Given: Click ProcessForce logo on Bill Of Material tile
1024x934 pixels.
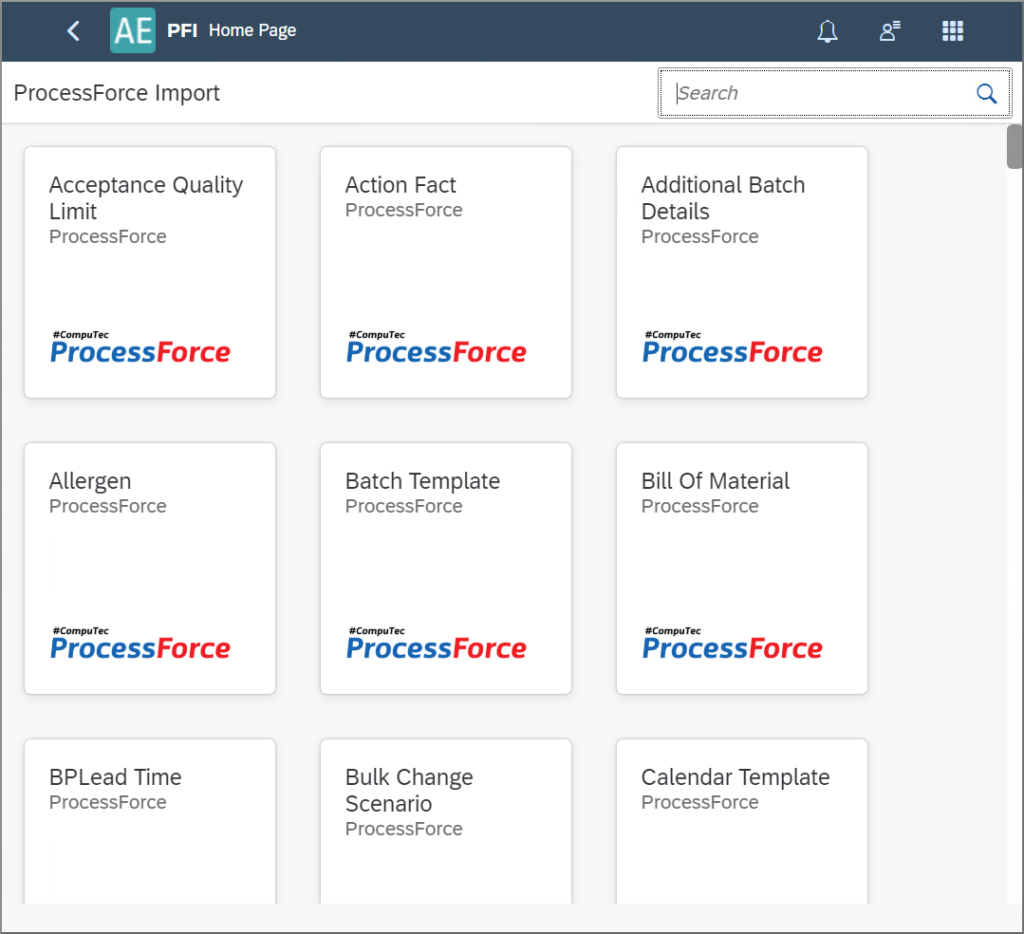Looking at the screenshot, I should [732, 644].
